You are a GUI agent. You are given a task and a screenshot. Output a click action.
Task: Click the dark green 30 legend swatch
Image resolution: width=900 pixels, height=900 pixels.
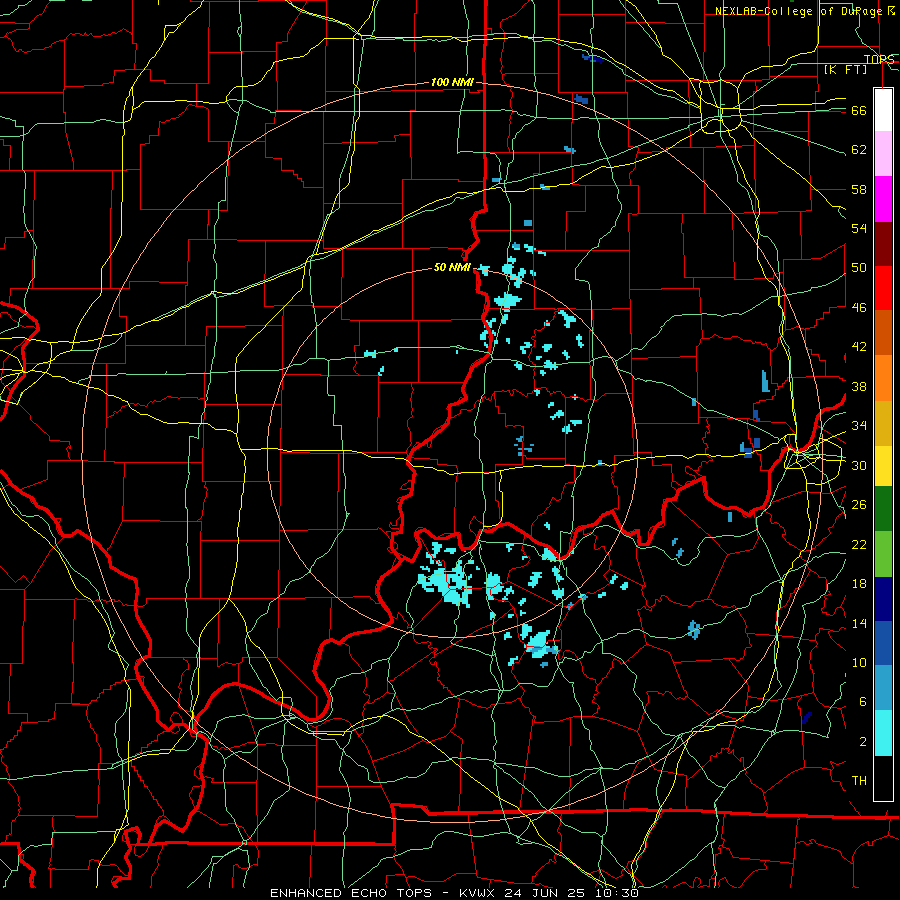pyautogui.click(x=883, y=509)
